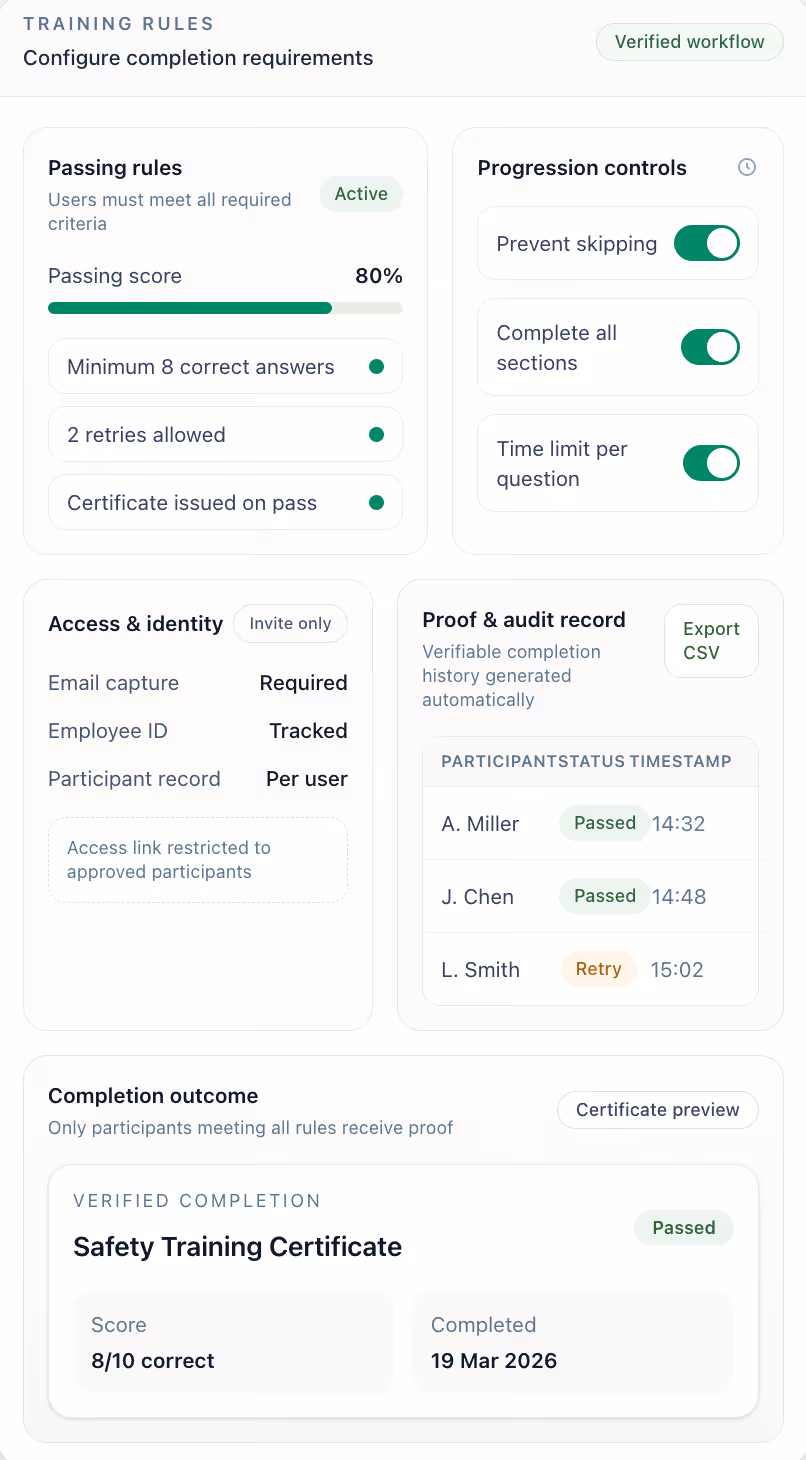Image resolution: width=806 pixels, height=1460 pixels.
Task: Select the 'Verified workflow' badge
Action: tap(689, 42)
